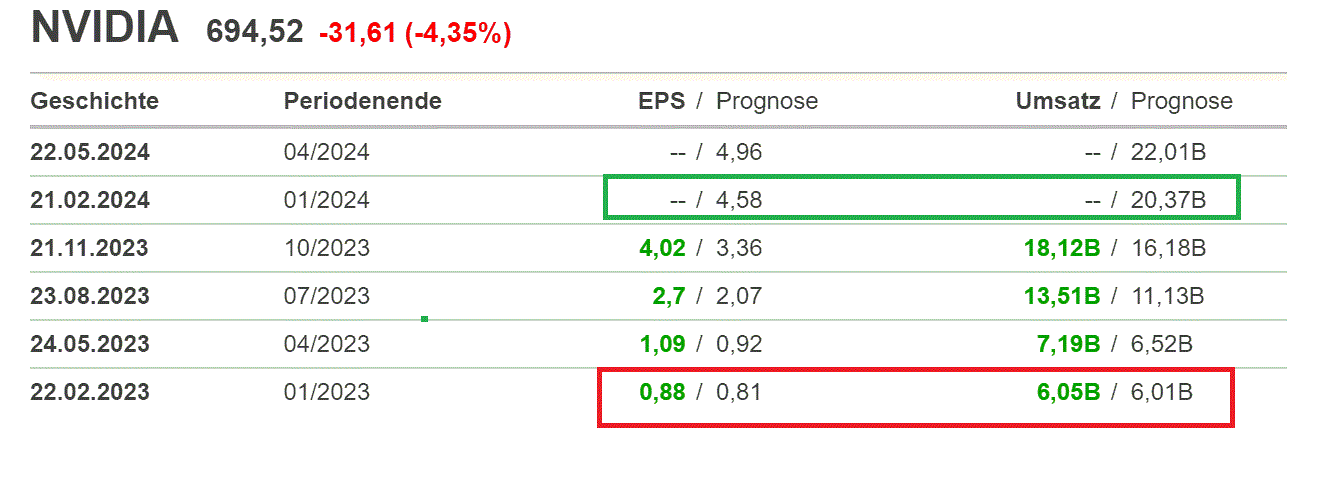This screenshot has width=1327, height=479.
Task: Click the EPS column header
Action: [662, 101]
